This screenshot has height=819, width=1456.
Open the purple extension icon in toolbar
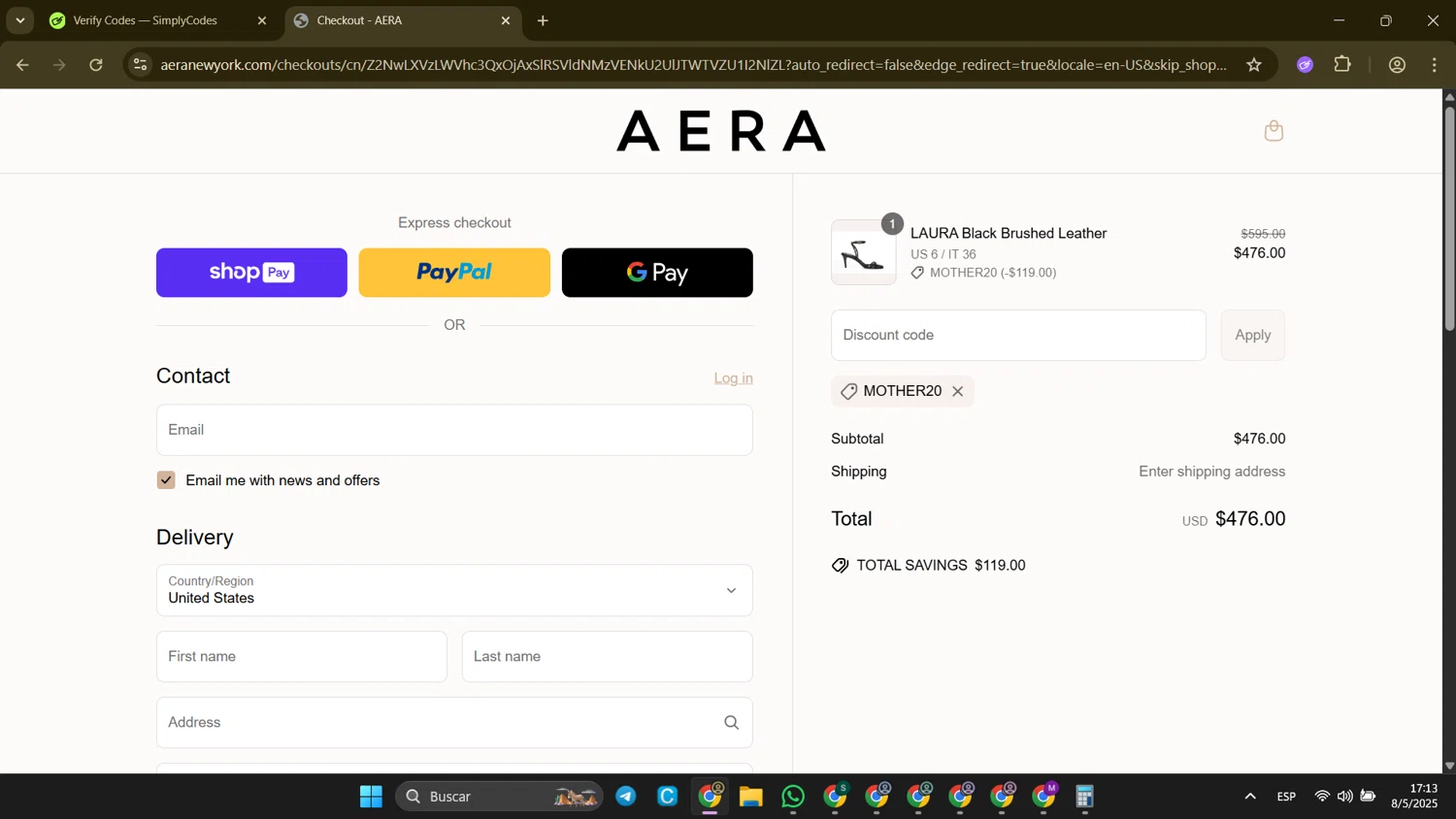point(1305,65)
